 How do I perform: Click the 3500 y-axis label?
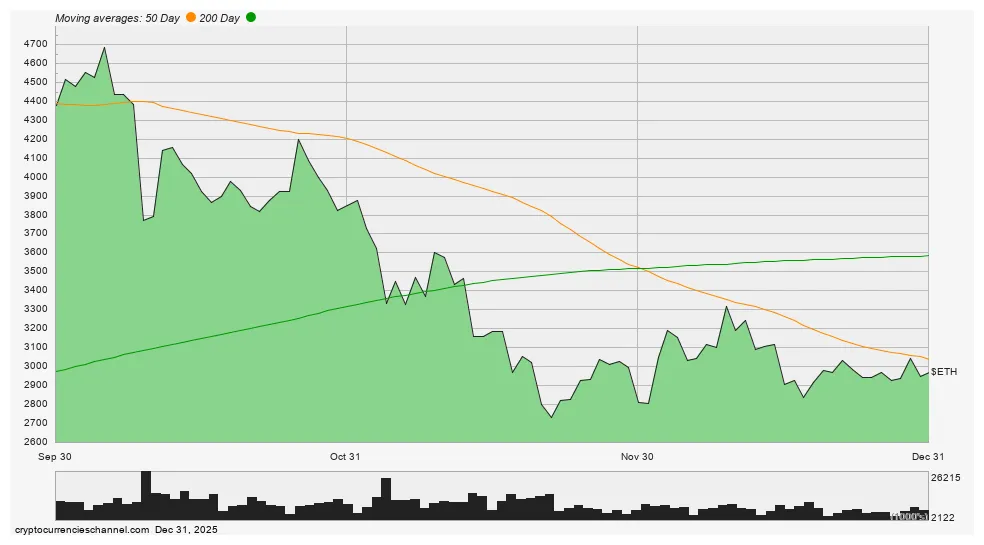(x=35, y=271)
